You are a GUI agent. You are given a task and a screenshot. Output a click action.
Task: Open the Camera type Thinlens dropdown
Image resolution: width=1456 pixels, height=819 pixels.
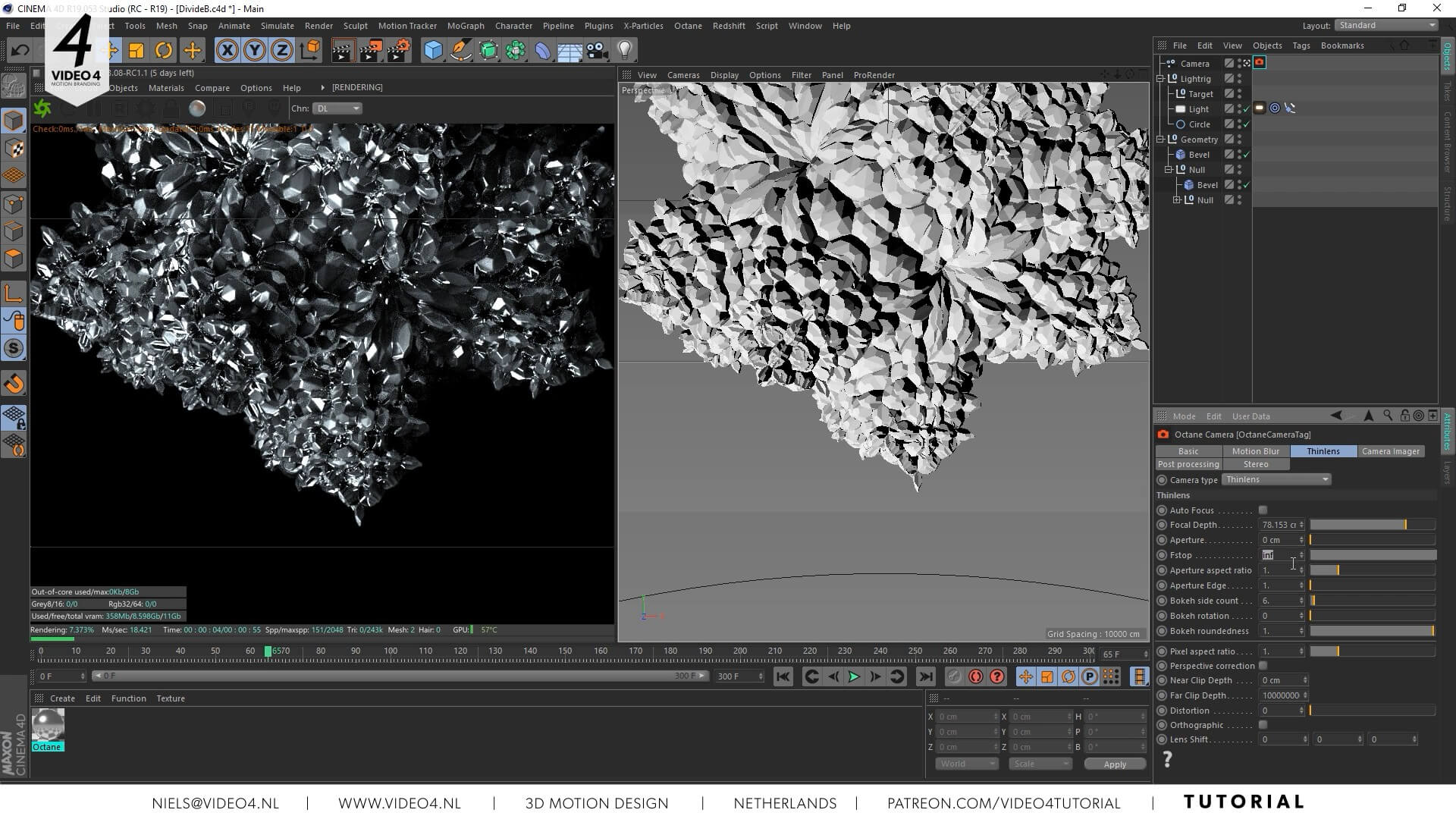coord(1277,479)
